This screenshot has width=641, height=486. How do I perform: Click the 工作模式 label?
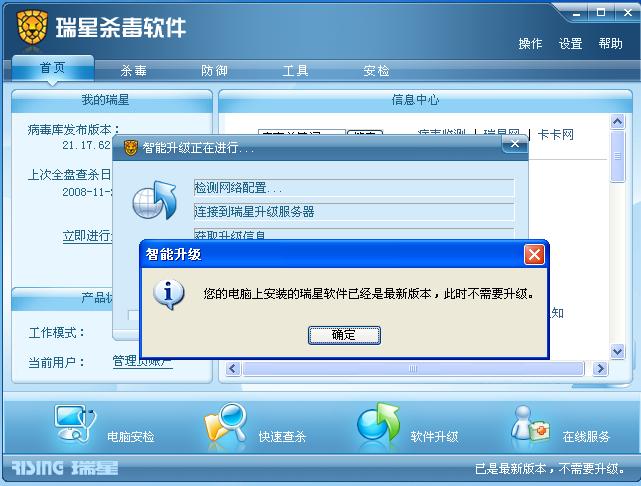click(56, 333)
